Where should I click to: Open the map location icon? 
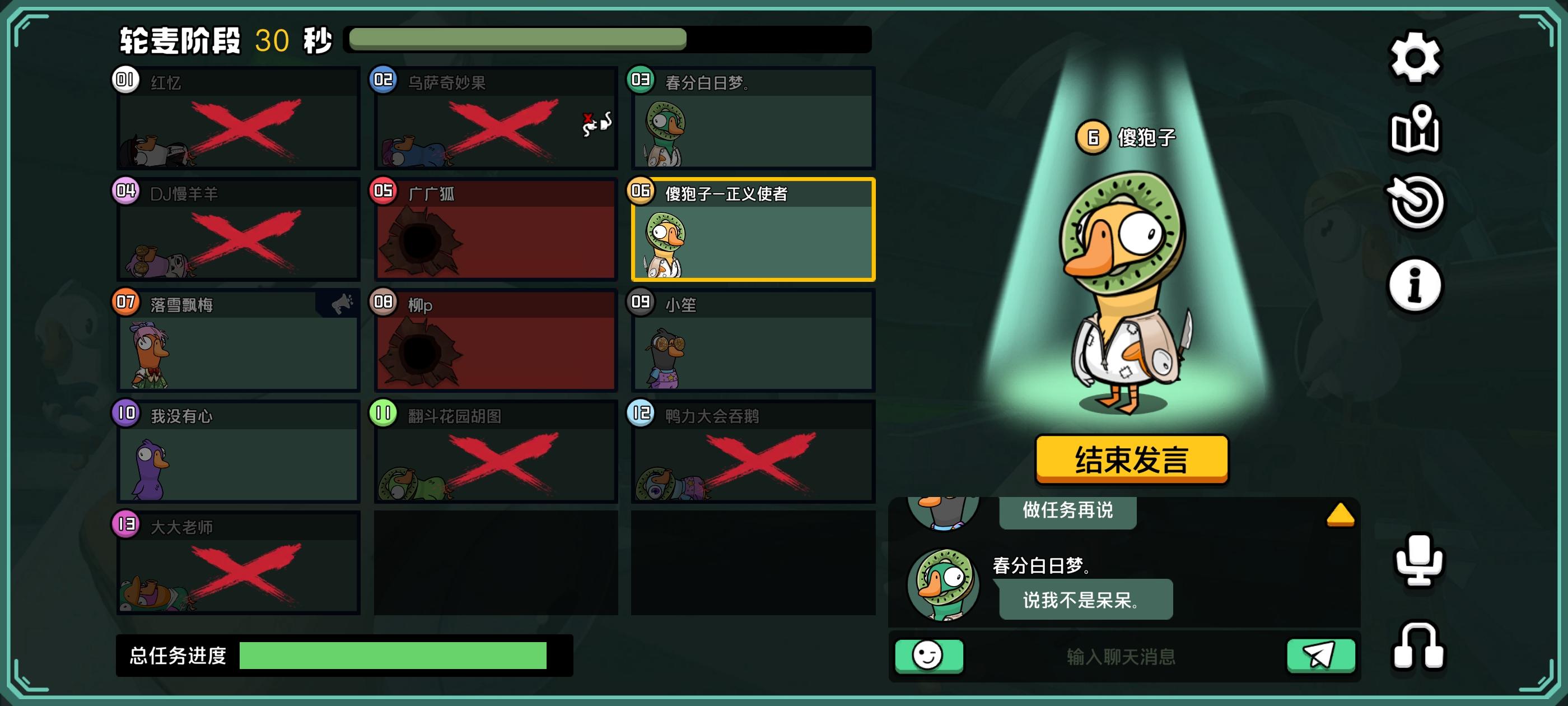pos(1415,128)
